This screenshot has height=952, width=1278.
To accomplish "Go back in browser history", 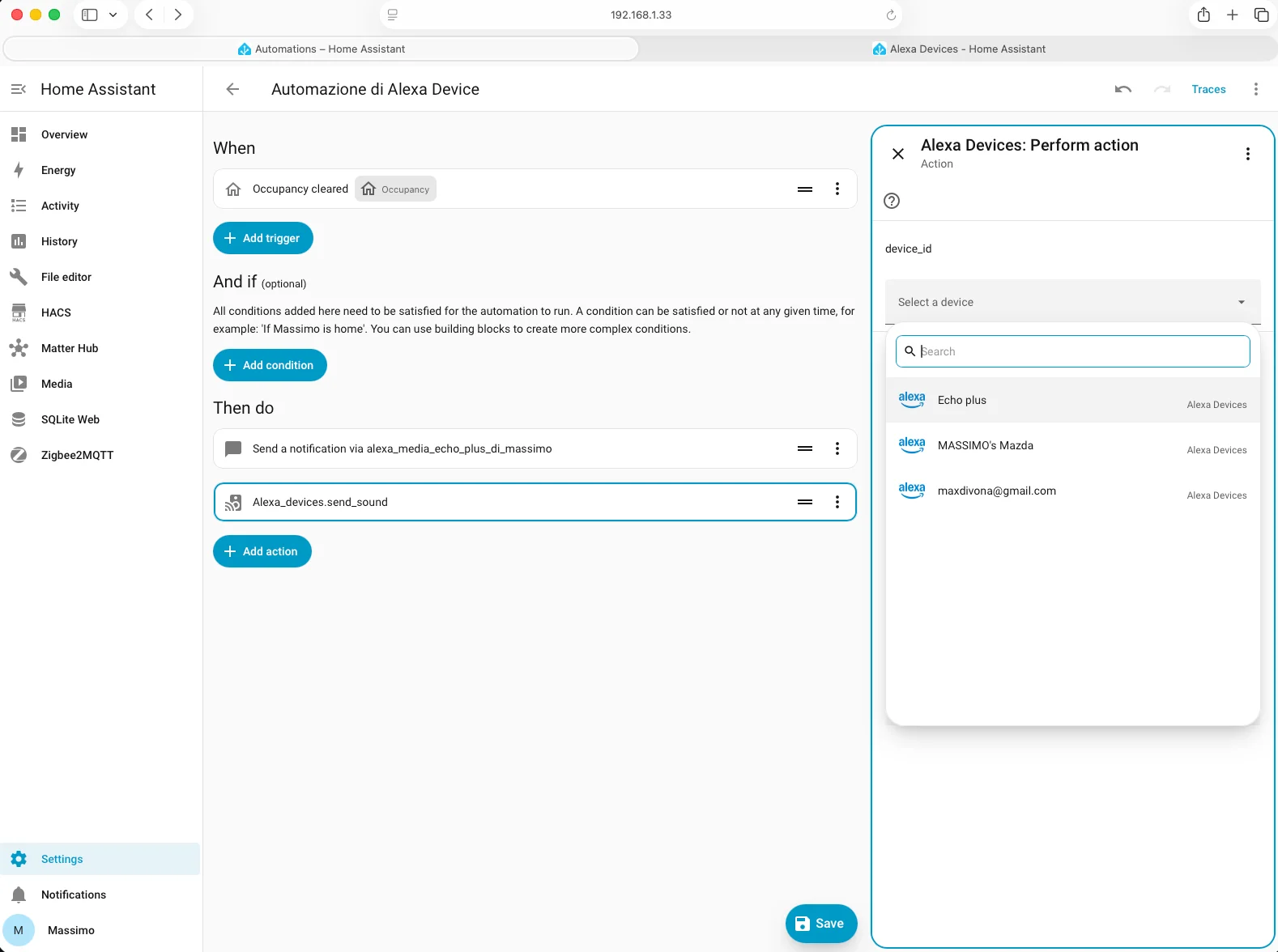I will pyautogui.click(x=149, y=15).
